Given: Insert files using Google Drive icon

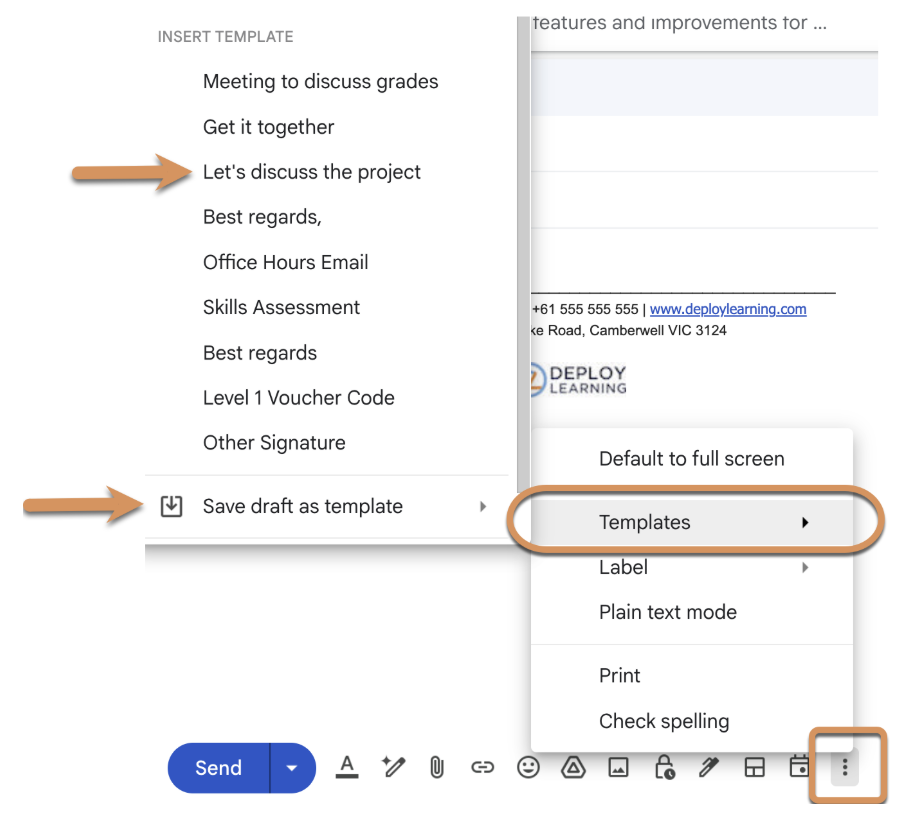Looking at the screenshot, I should 572,767.
